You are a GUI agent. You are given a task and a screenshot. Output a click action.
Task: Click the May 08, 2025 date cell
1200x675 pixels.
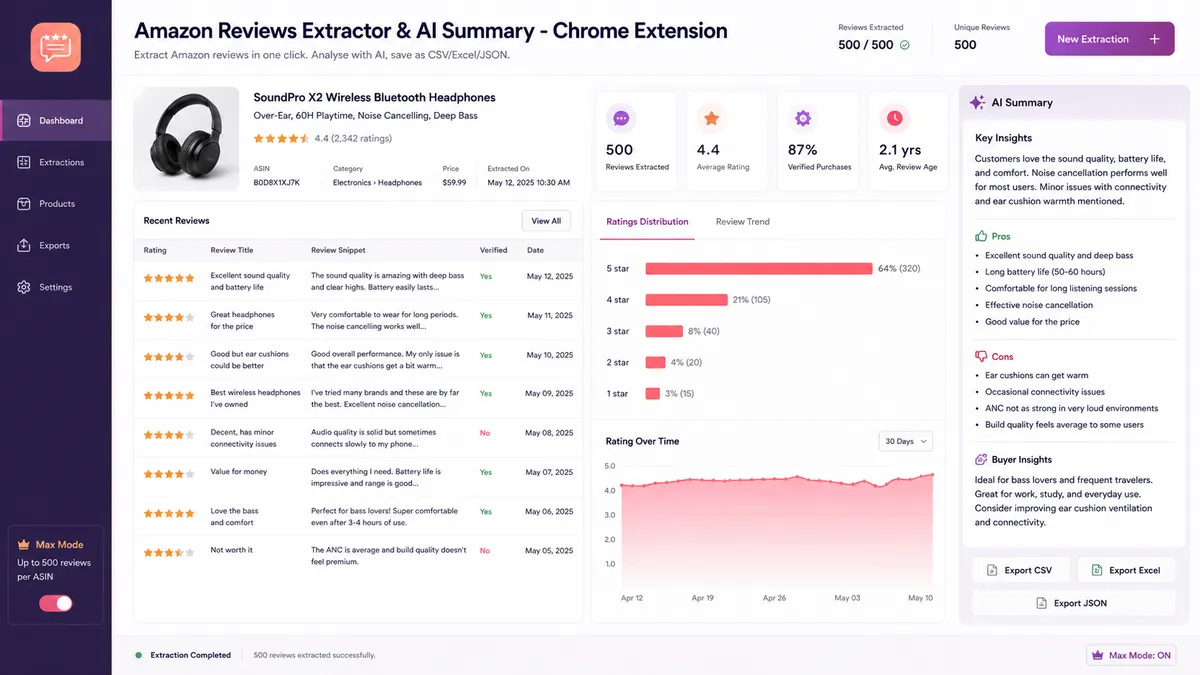(x=550, y=433)
